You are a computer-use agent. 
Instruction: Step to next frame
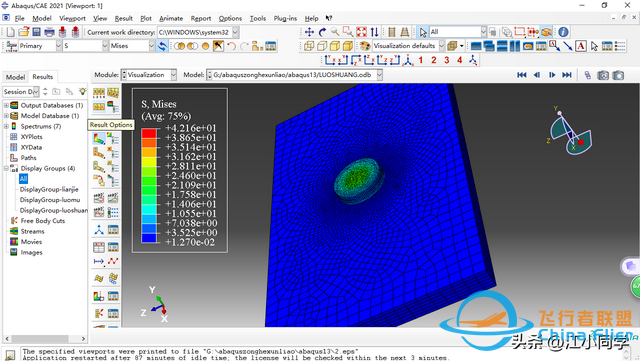[x=552, y=75]
